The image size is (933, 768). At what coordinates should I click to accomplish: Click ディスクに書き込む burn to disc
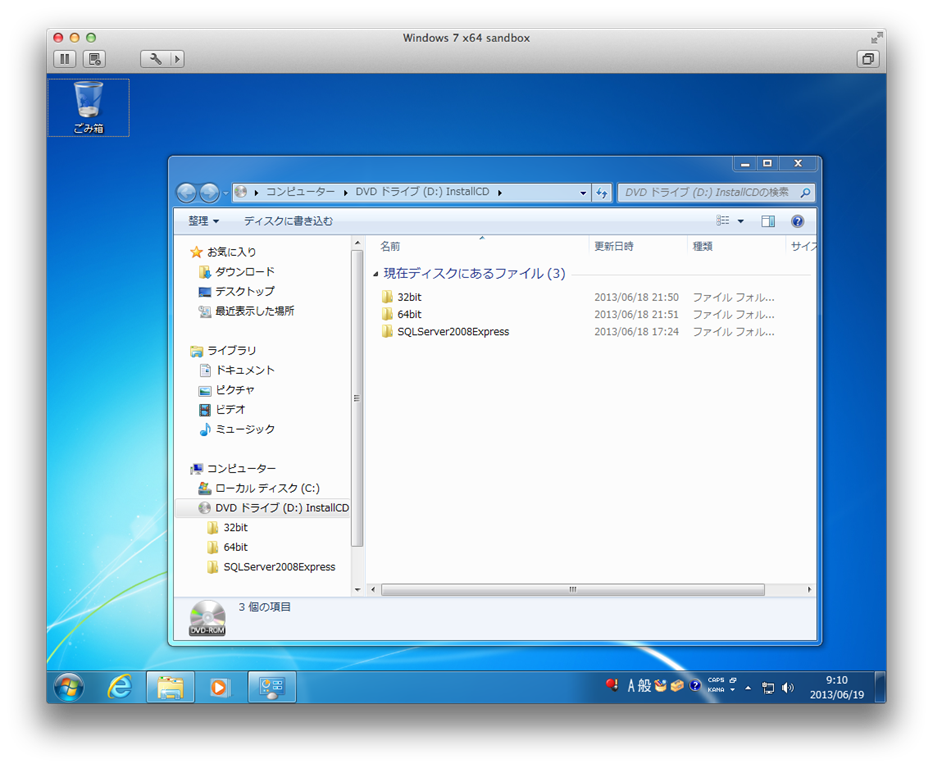point(288,221)
